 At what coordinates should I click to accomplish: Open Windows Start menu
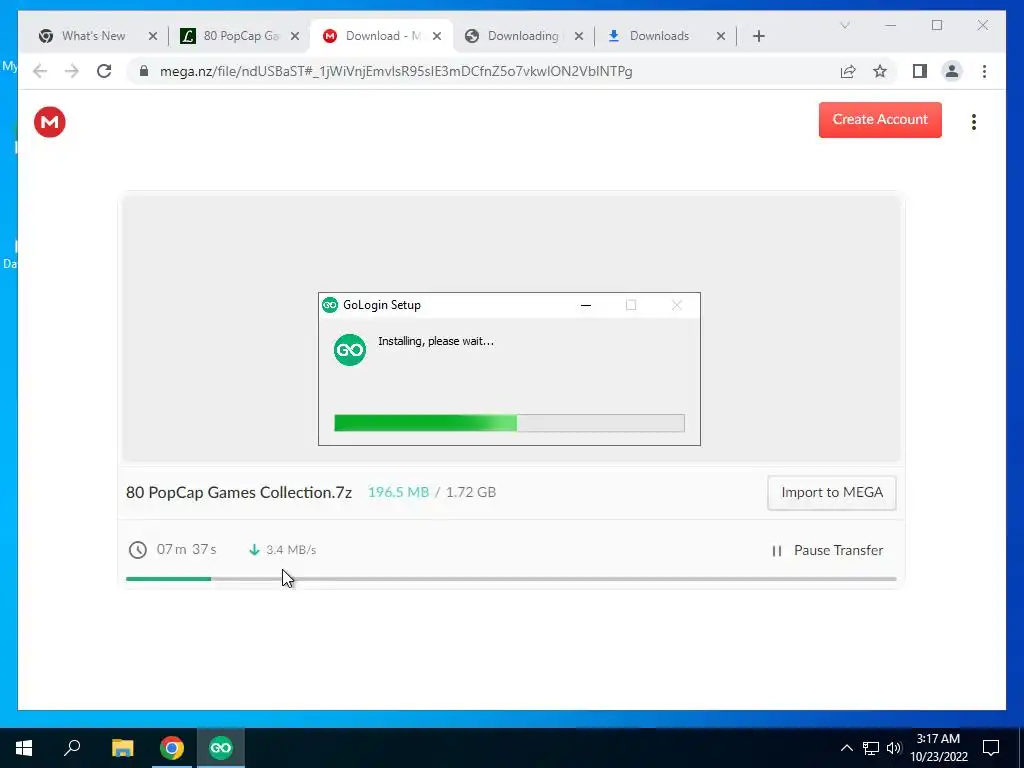coord(24,748)
